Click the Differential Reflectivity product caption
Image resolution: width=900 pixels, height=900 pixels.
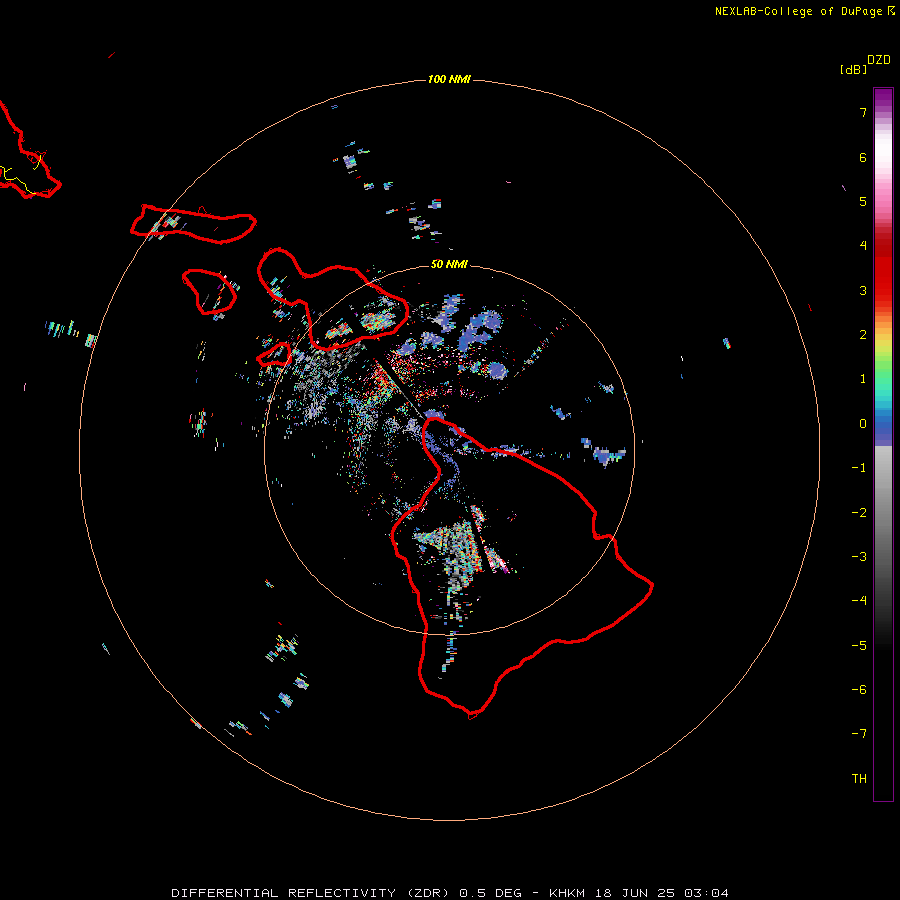click(x=449, y=893)
